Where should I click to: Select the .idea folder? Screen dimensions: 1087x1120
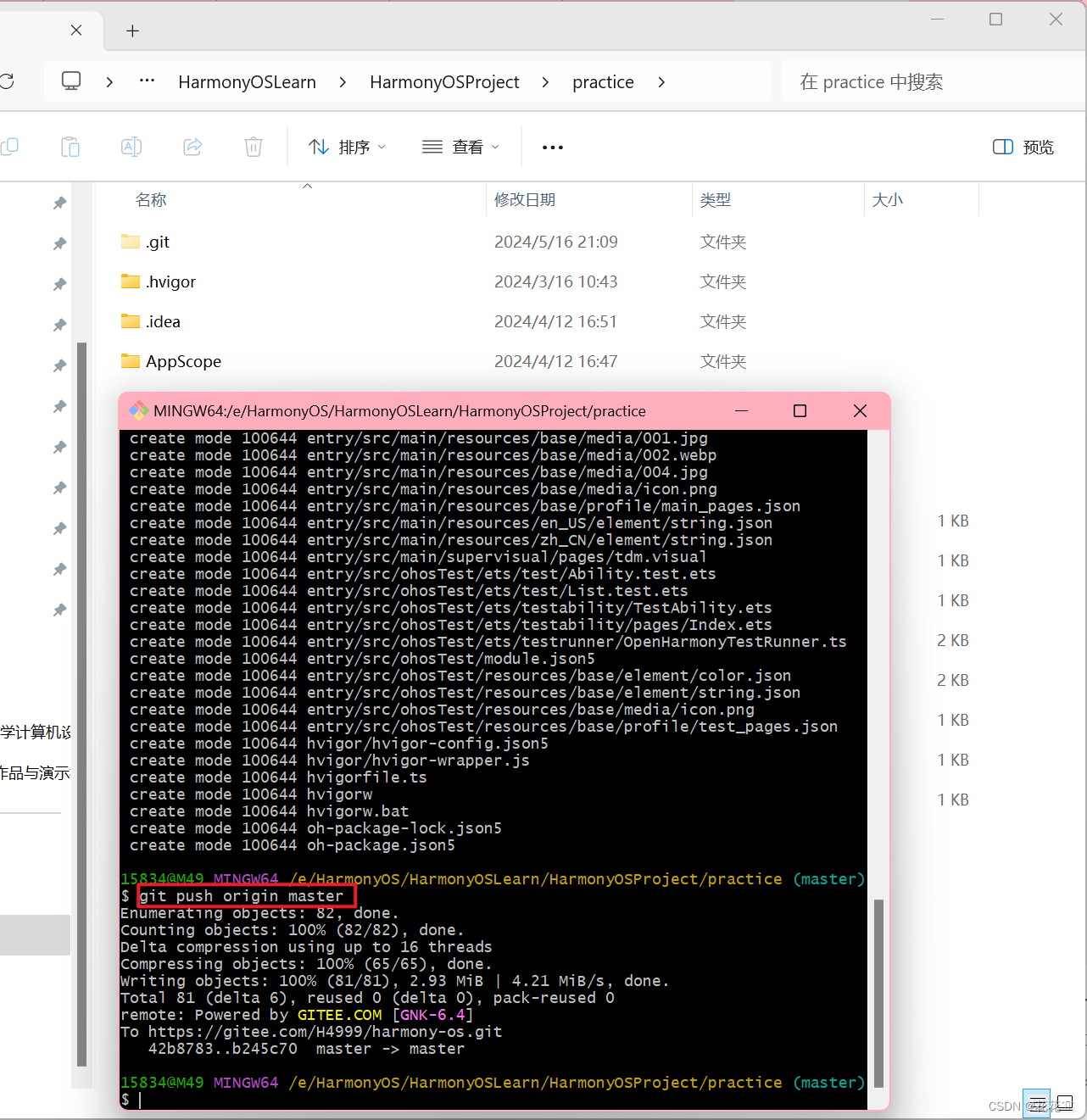(163, 321)
